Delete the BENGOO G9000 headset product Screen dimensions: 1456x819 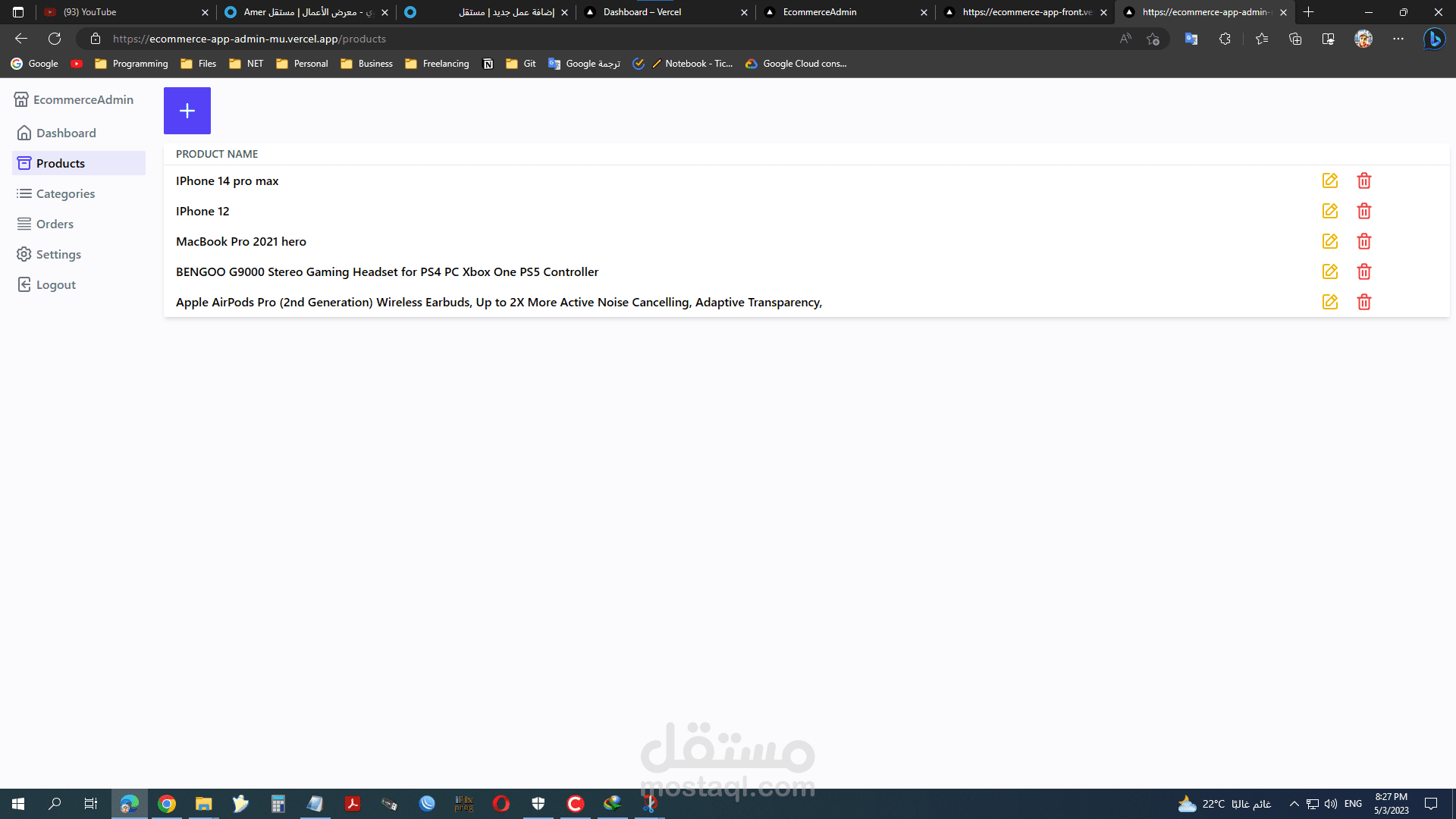(x=1363, y=271)
